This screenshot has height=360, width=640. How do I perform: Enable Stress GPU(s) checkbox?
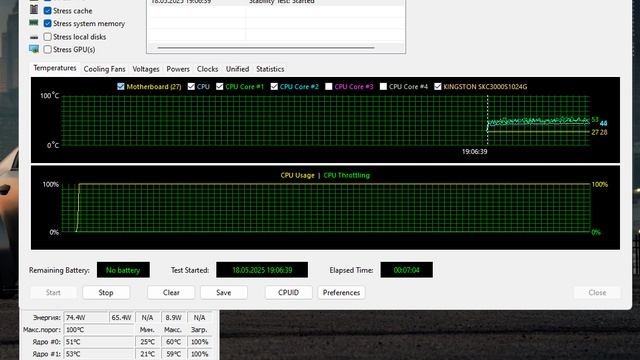pos(48,49)
